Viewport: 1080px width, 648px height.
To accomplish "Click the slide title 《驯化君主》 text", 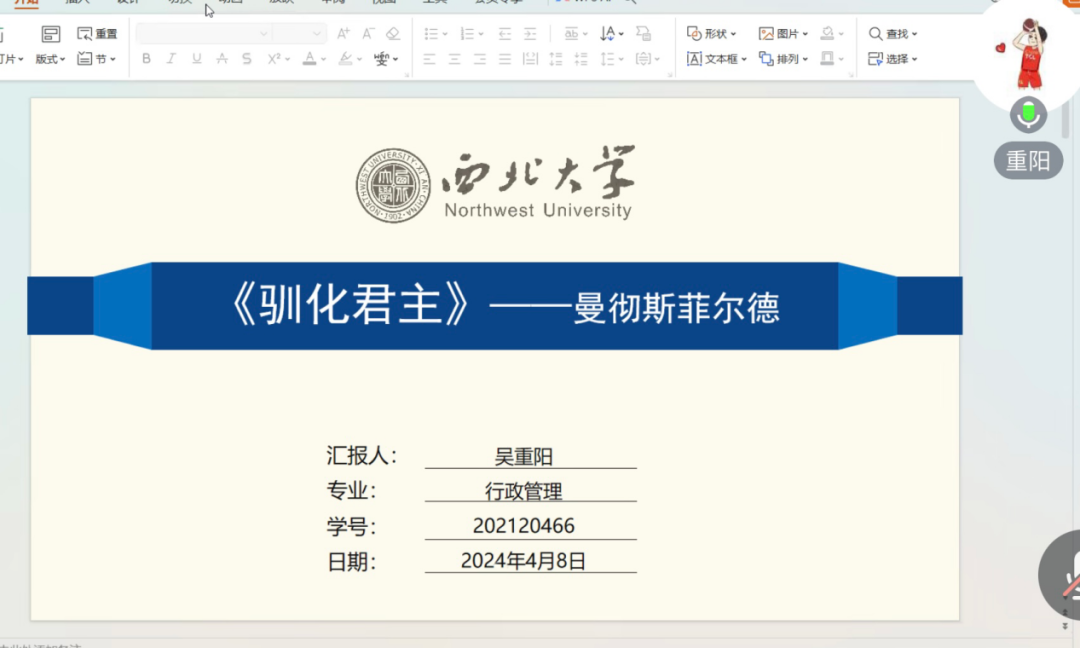I will tap(350, 306).
